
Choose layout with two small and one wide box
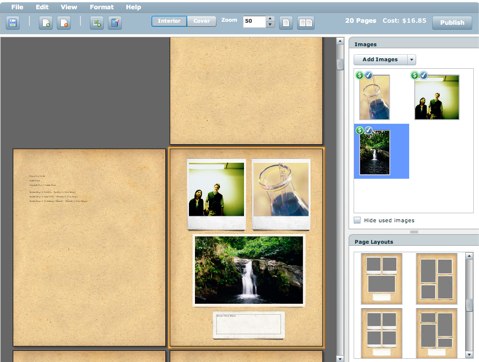[381, 279]
